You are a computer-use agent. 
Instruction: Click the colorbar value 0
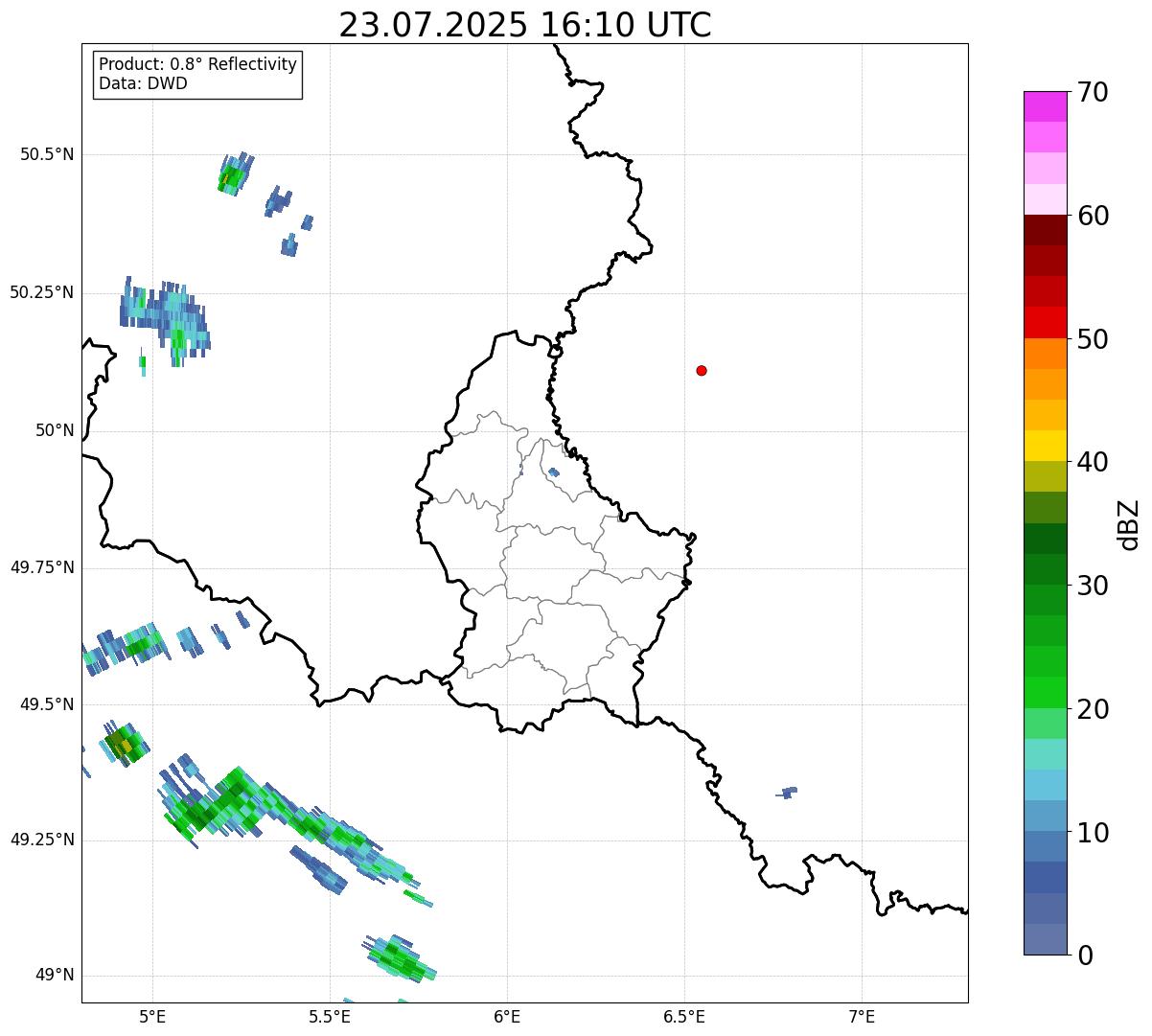(x=1085, y=956)
